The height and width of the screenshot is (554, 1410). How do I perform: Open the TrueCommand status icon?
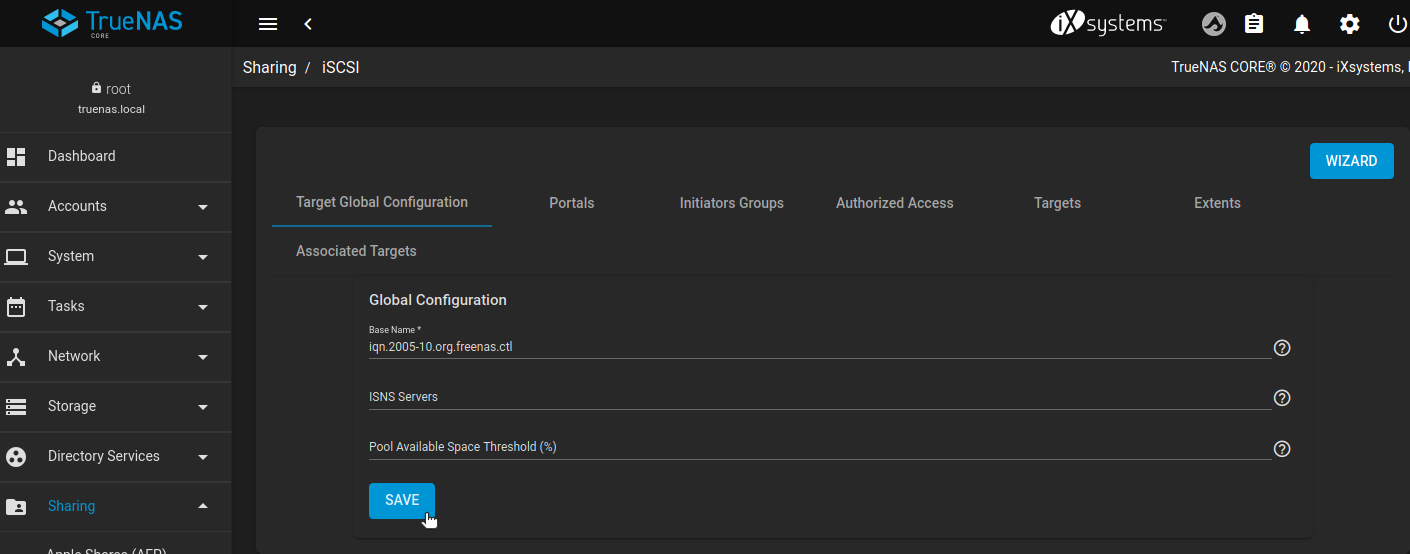click(1213, 24)
